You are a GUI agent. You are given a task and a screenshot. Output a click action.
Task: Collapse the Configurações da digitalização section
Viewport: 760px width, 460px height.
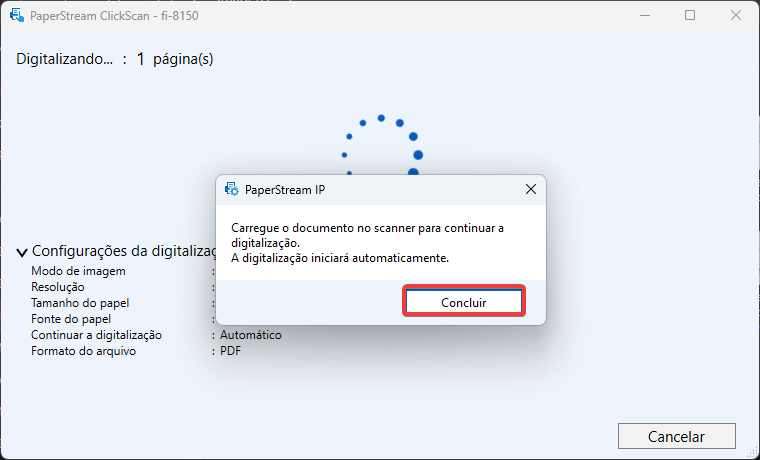point(21,252)
